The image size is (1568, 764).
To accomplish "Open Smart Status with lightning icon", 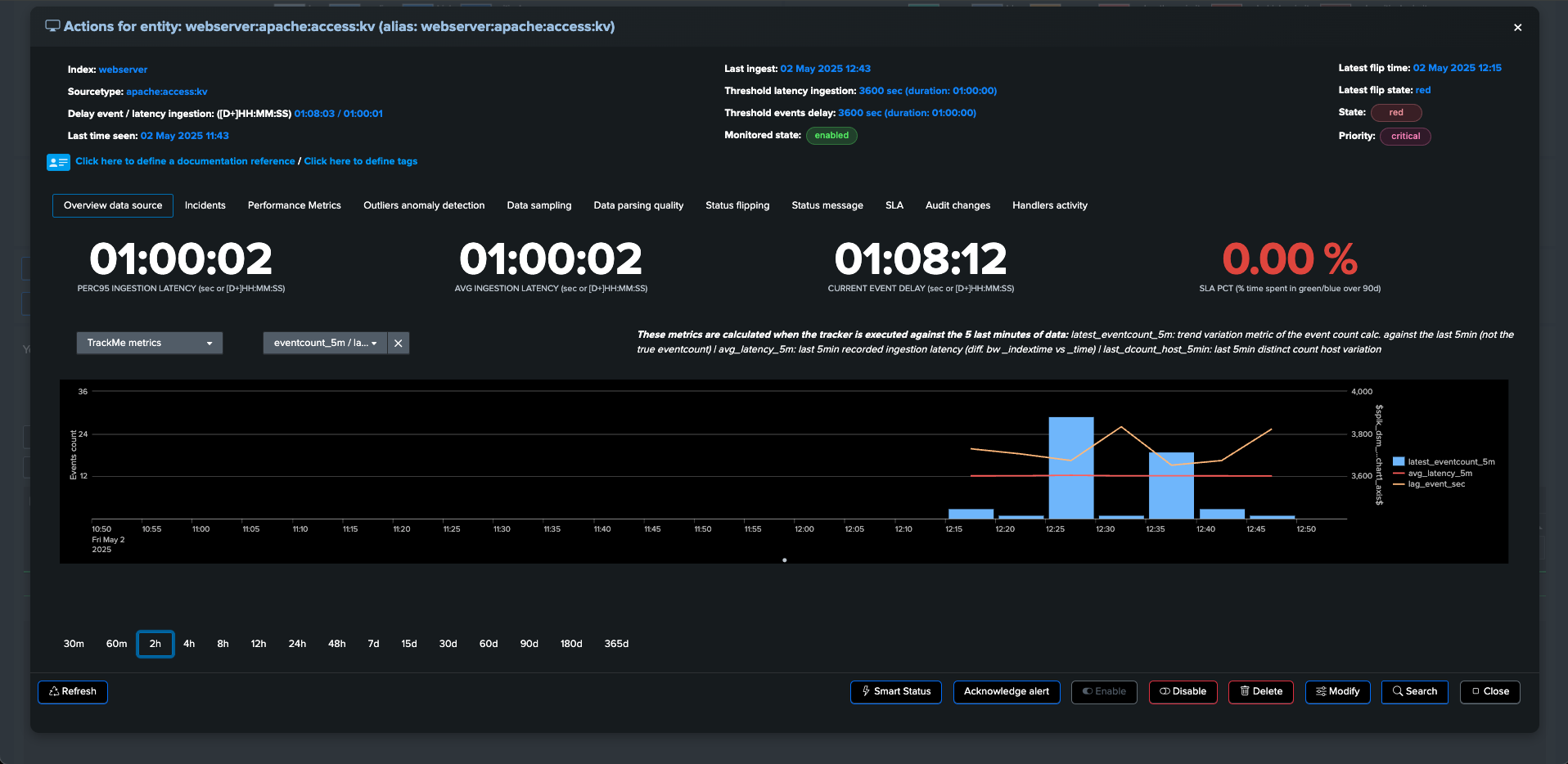I will point(896,692).
